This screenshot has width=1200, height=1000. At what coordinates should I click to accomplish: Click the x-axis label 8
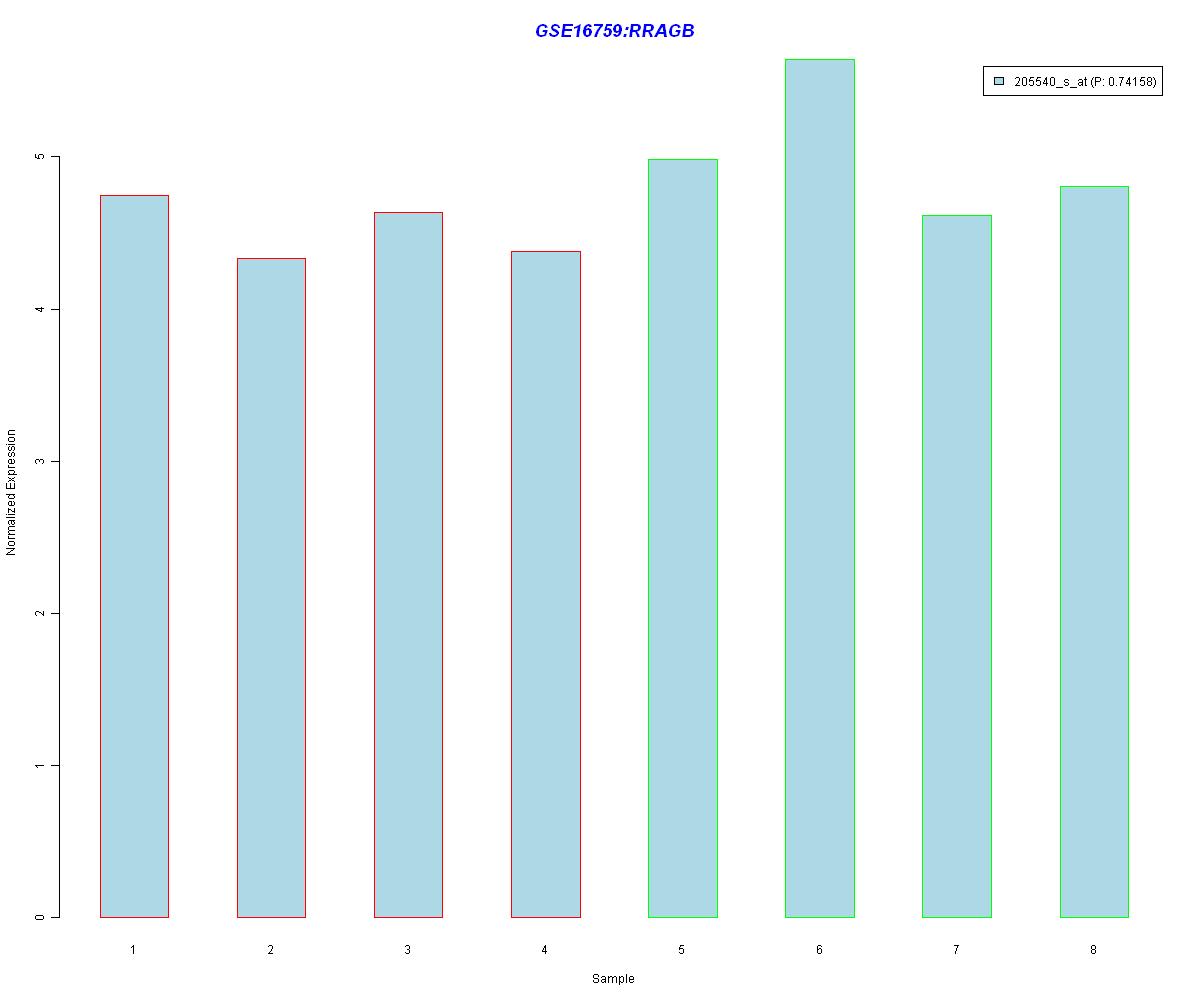1093,949
